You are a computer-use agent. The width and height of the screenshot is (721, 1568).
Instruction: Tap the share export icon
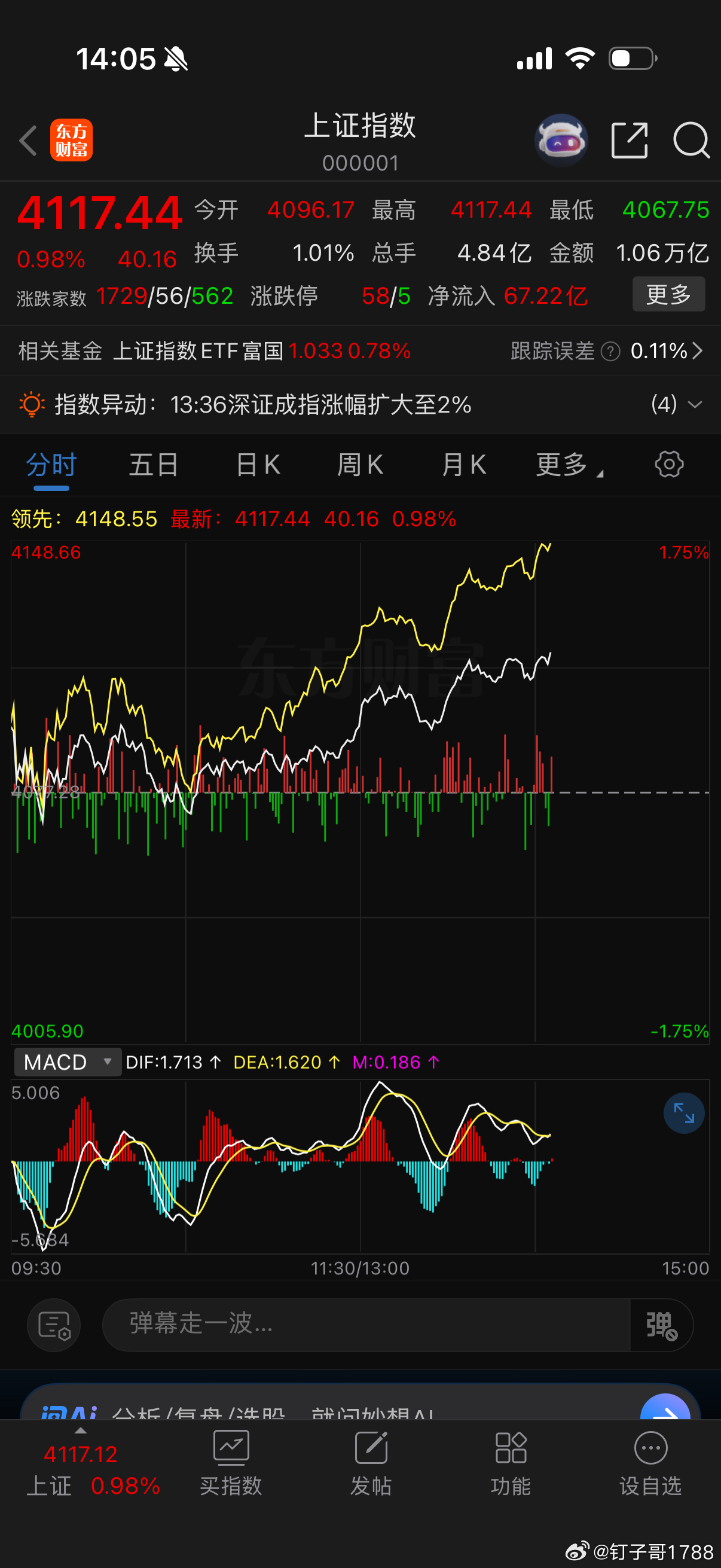(629, 140)
